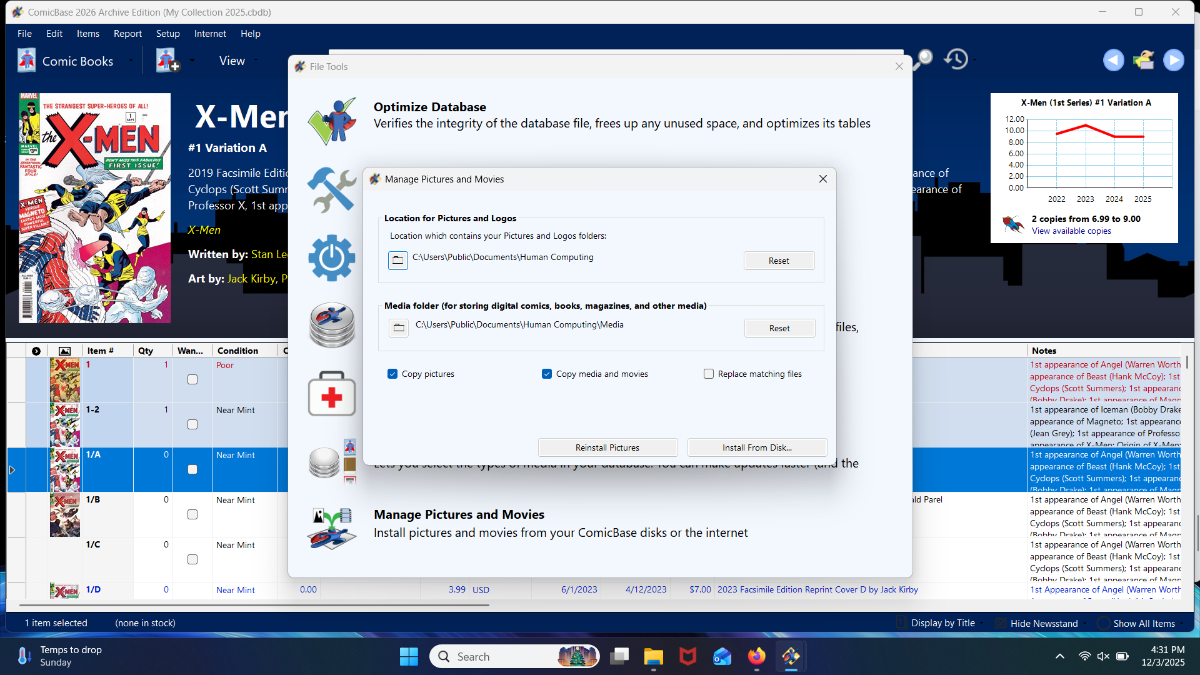Uncheck the Copy pictures checkbox
Screen dimensions: 1200x675
tap(393, 374)
